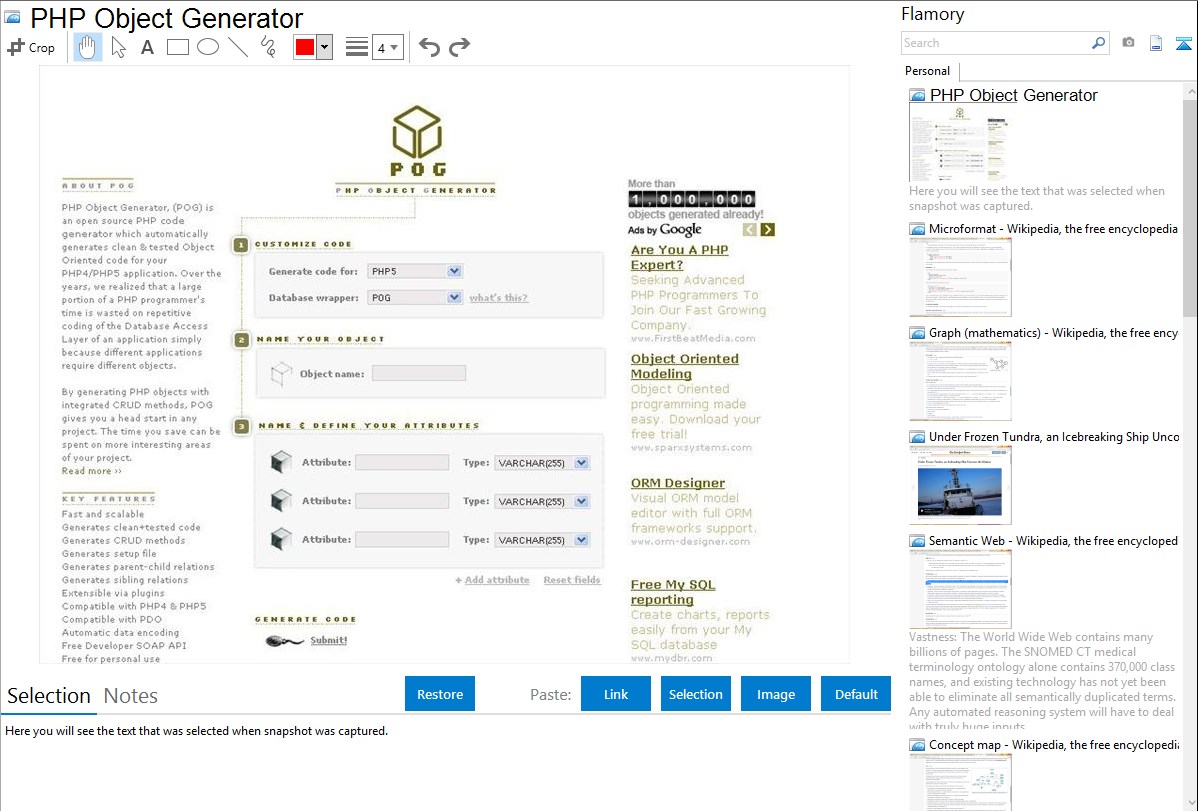Pick the freehand scribble tool
Viewport: 1198px width, 811px height.
pos(268,47)
